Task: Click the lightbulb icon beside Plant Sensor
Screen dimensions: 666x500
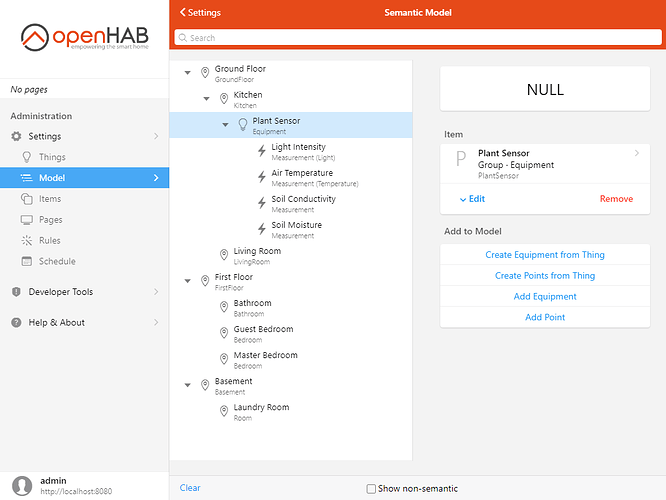Action: [242, 125]
